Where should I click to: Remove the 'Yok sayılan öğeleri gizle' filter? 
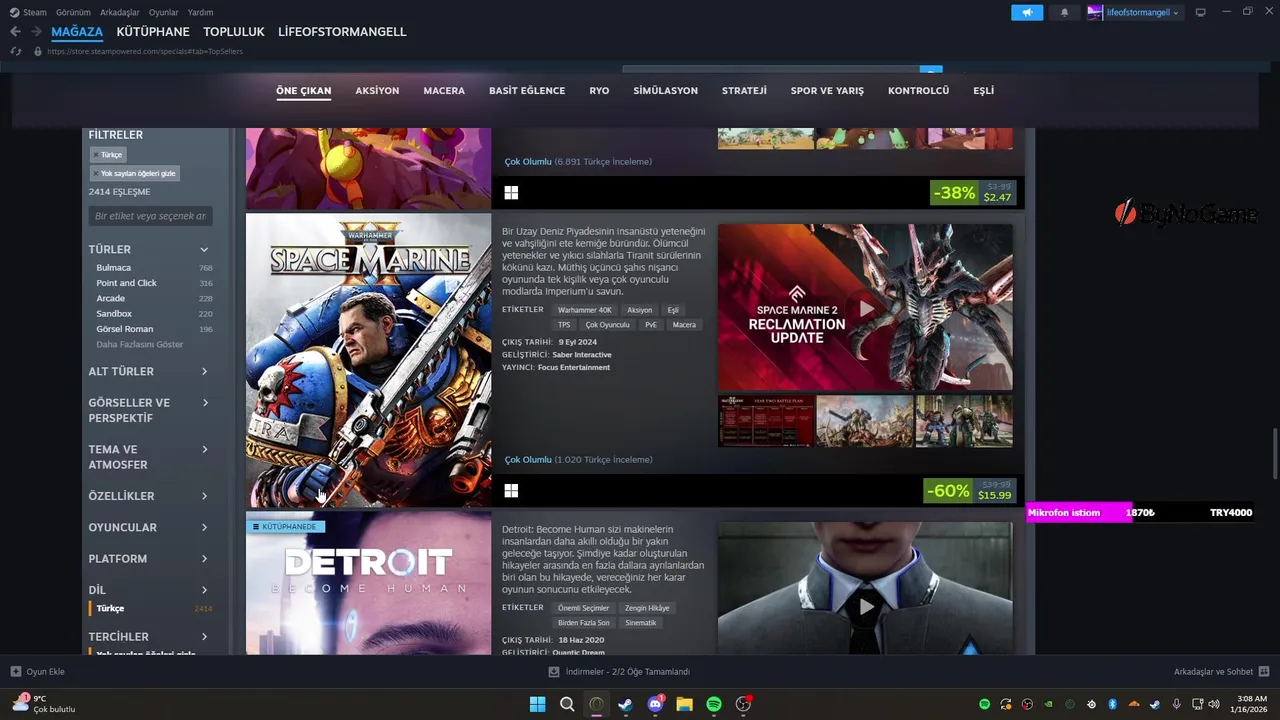coord(134,173)
